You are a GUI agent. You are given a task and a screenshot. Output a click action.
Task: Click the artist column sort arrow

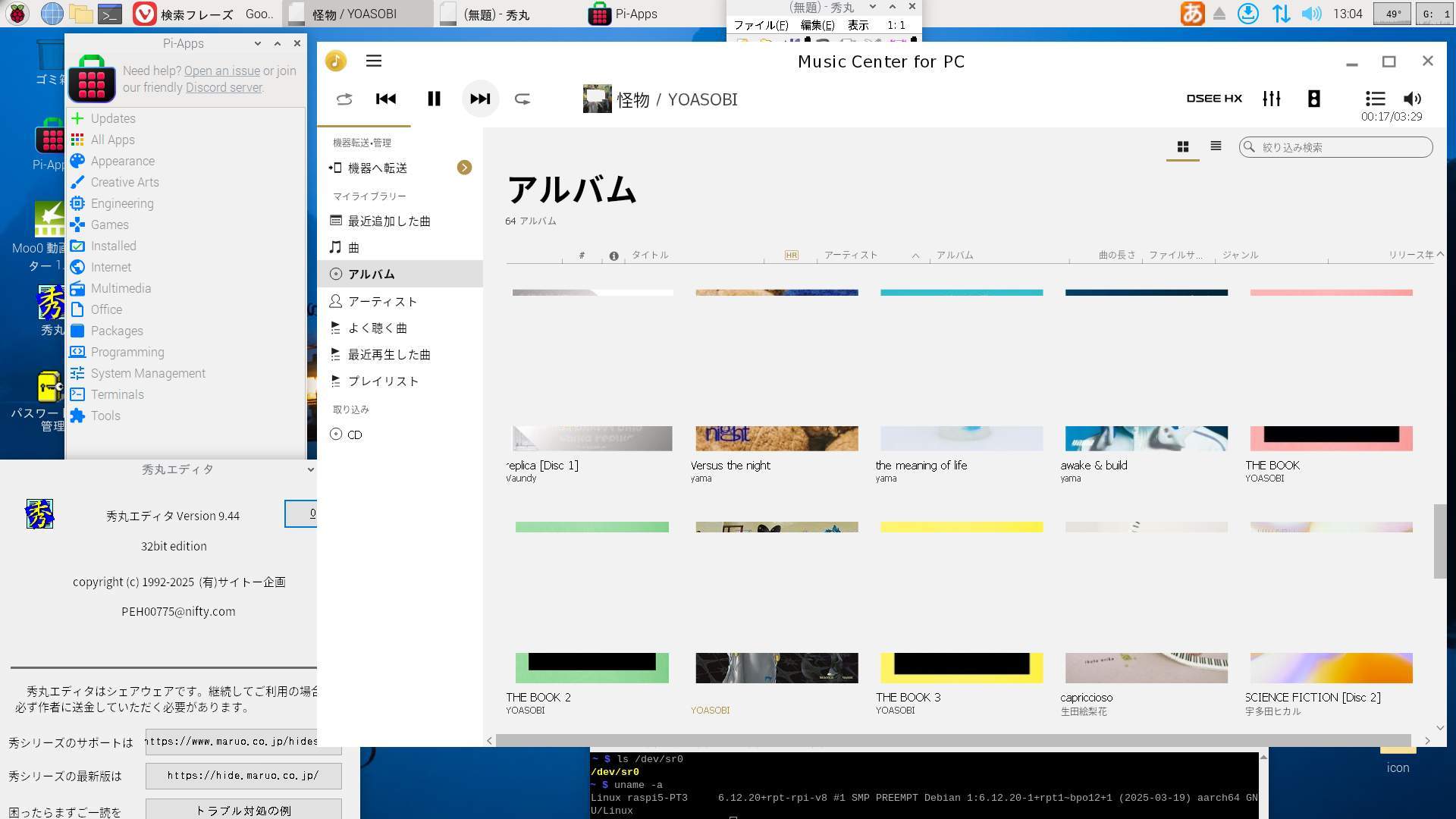click(x=915, y=256)
